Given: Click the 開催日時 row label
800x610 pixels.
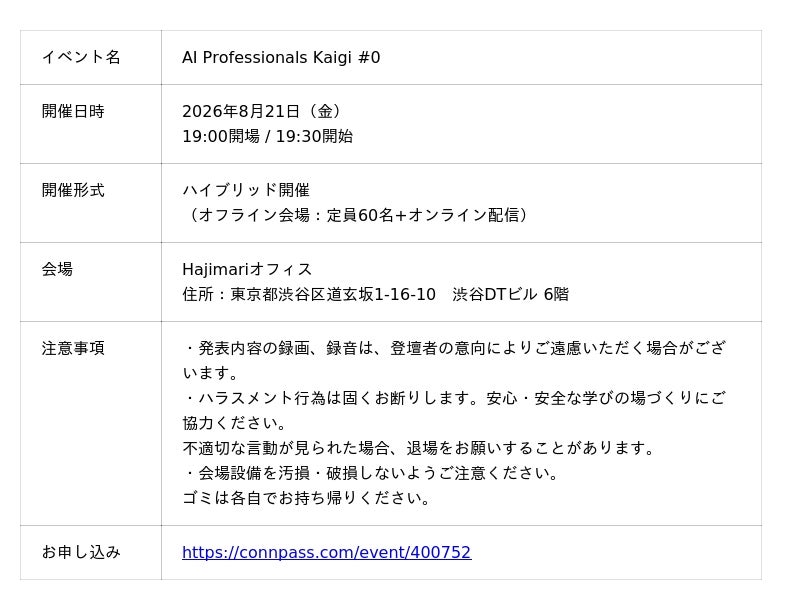Looking at the screenshot, I should click(73, 111).
